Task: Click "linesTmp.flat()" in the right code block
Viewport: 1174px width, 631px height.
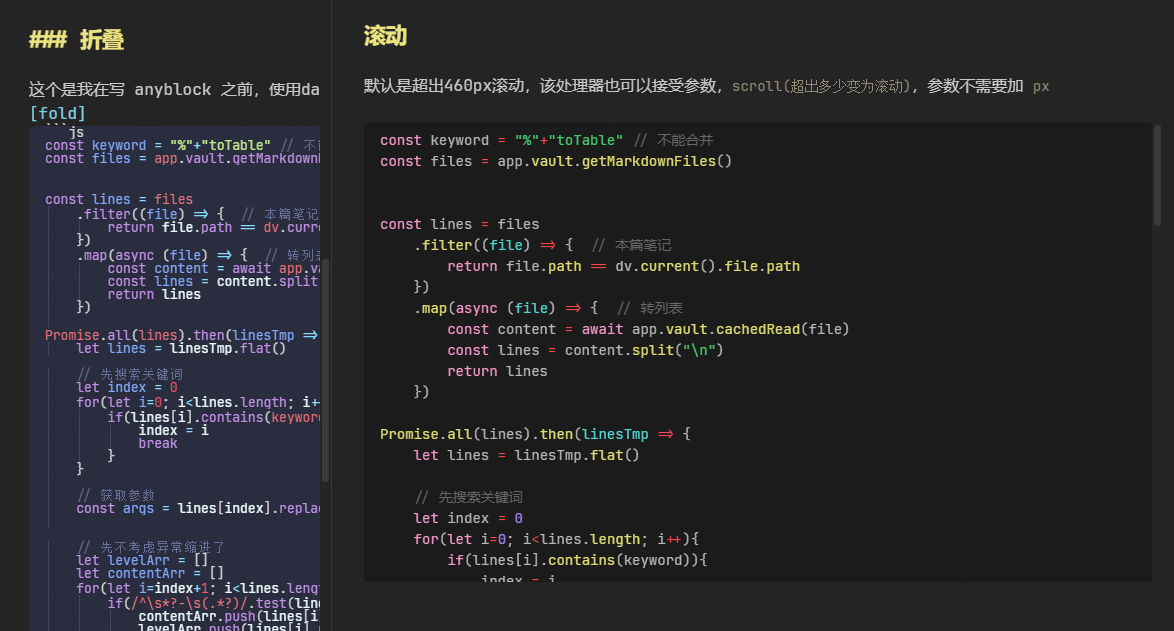Action: coord(576,455)
